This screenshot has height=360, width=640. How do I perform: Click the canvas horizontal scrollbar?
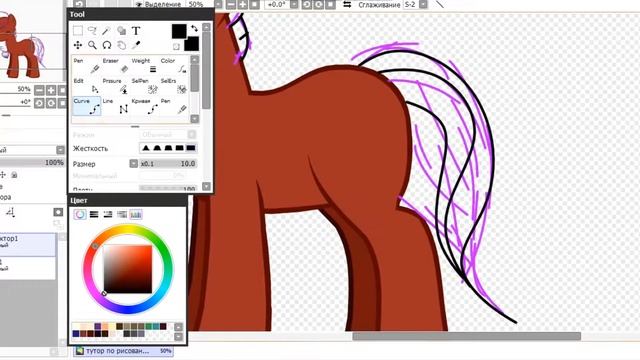(467, 336)
